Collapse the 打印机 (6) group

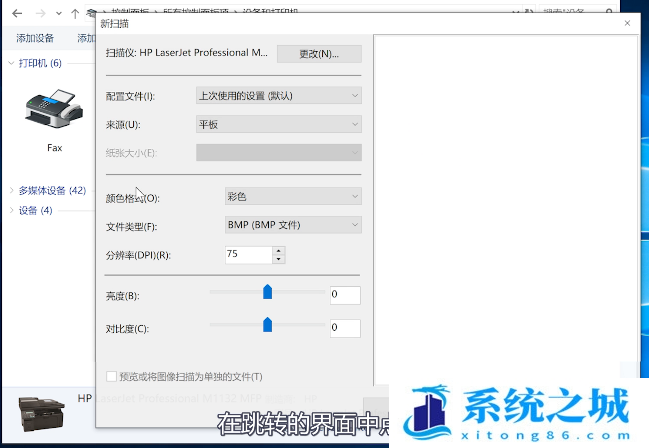tap(11, 63)
